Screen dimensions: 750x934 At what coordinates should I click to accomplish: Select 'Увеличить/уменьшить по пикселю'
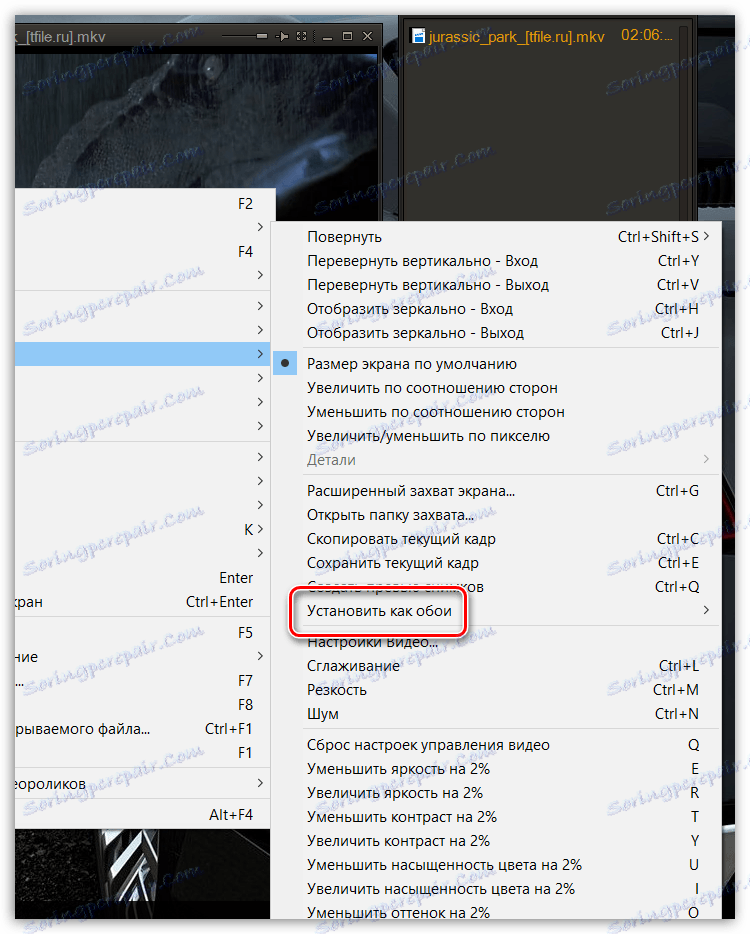tap(496, 436)
